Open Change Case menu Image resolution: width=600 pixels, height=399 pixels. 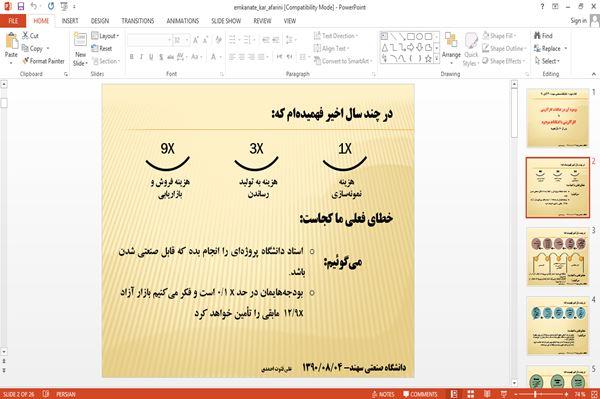[x=196, y=57]
